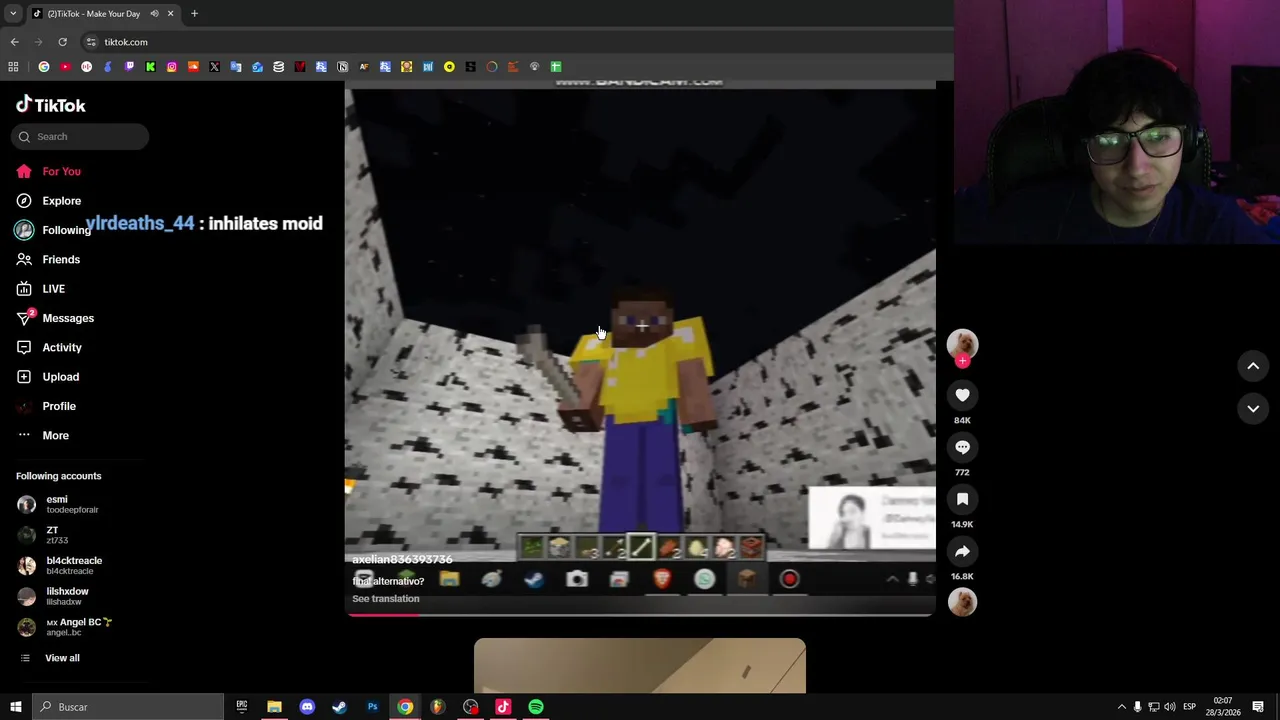Share video using the arrow icon
Screen dimensions: 1280x720
(962, 551)
